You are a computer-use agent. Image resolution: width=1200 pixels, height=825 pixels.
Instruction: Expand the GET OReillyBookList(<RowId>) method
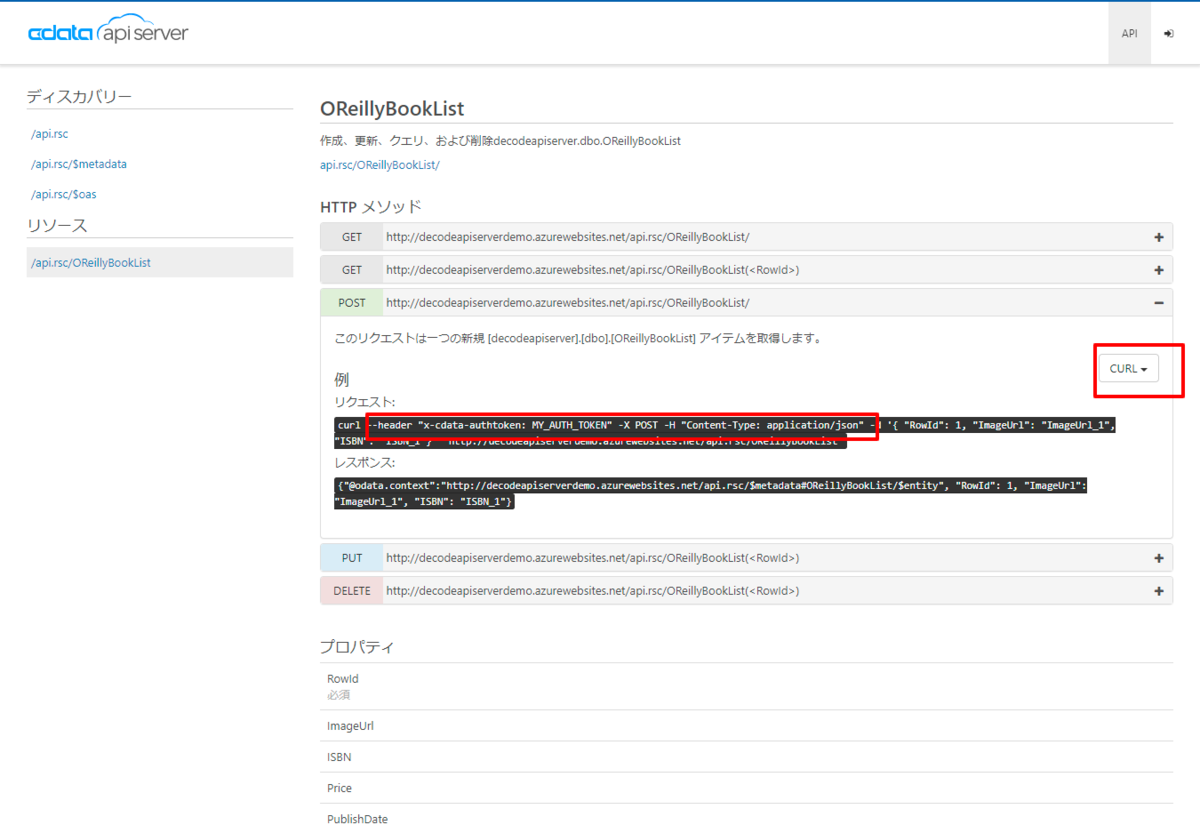point(1159,270)
